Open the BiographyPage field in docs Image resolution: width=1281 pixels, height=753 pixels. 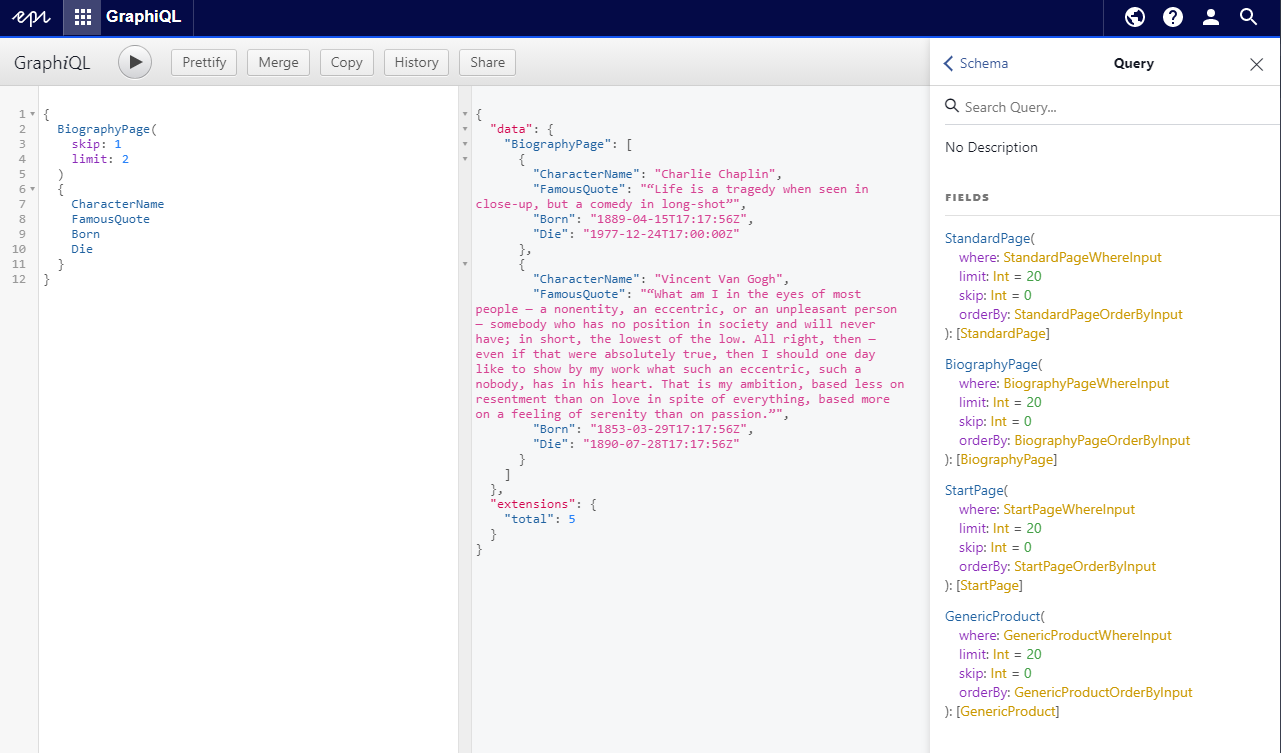[x=992, y=364]
